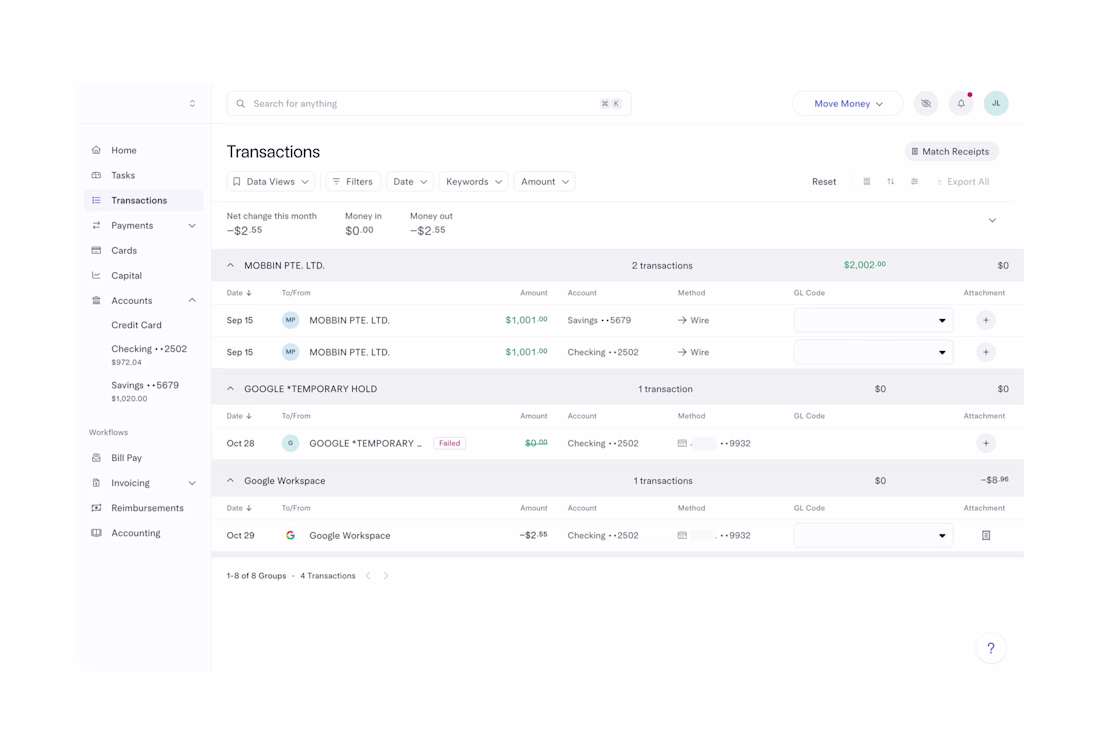Open the JL profile avatar
Viewport: 1100px width, 739px height.
pos(996,104)
